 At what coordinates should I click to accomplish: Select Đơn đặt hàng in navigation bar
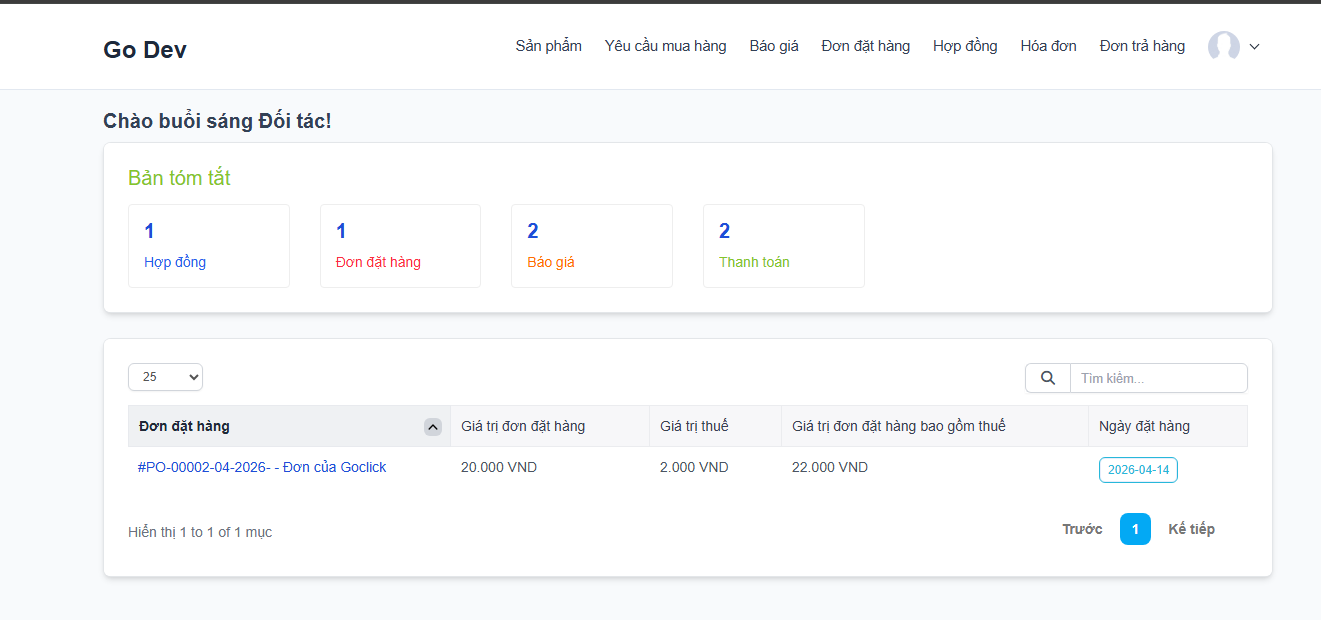pos(865,46)
